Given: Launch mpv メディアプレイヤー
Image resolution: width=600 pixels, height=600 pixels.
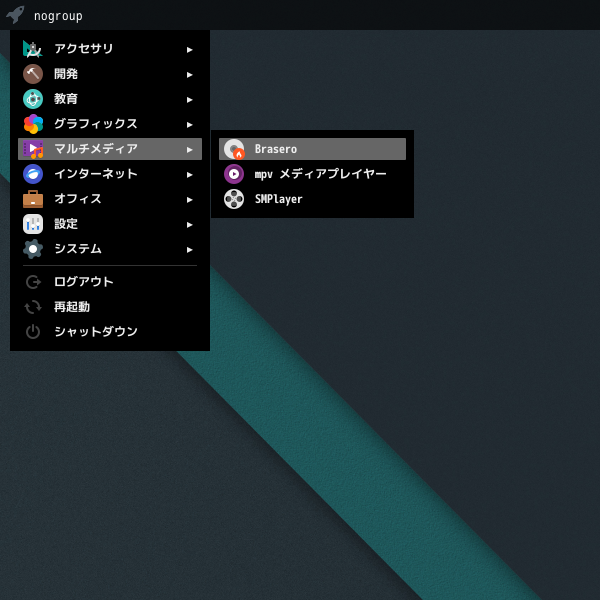Looking at the screenshot, I should tap(312, 174).
